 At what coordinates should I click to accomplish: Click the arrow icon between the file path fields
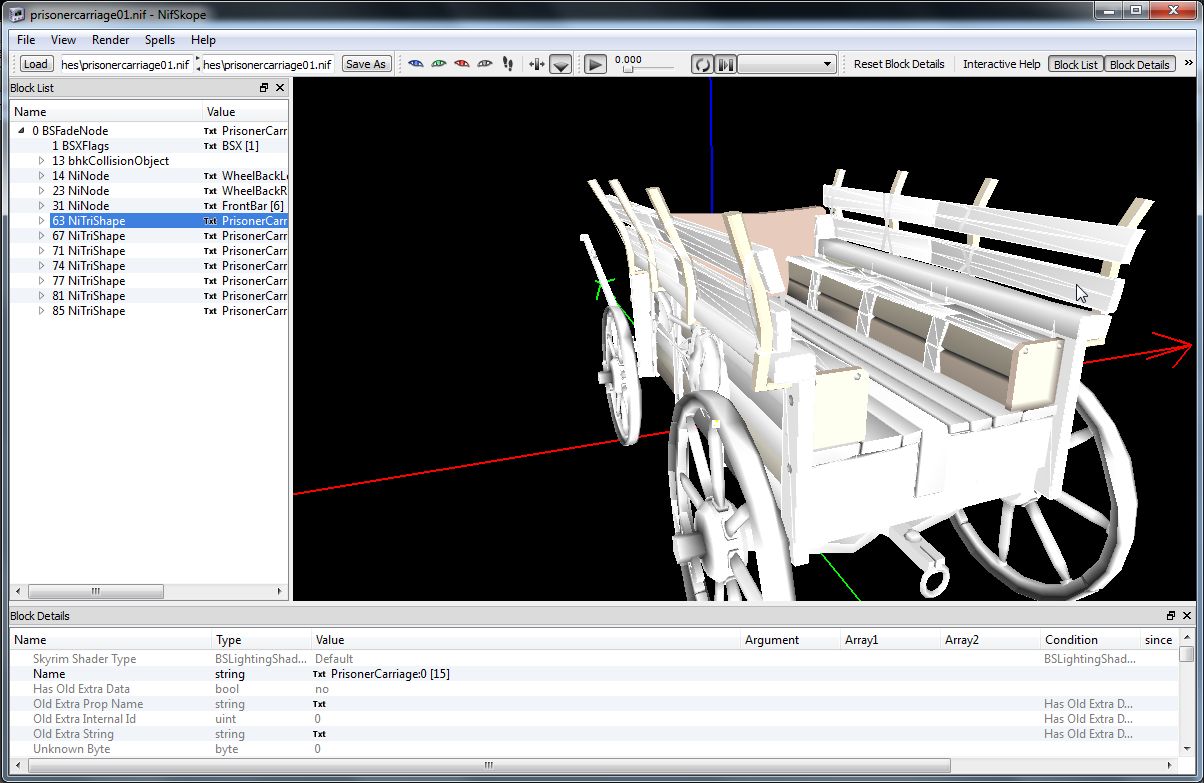click(x=198, y=64)
